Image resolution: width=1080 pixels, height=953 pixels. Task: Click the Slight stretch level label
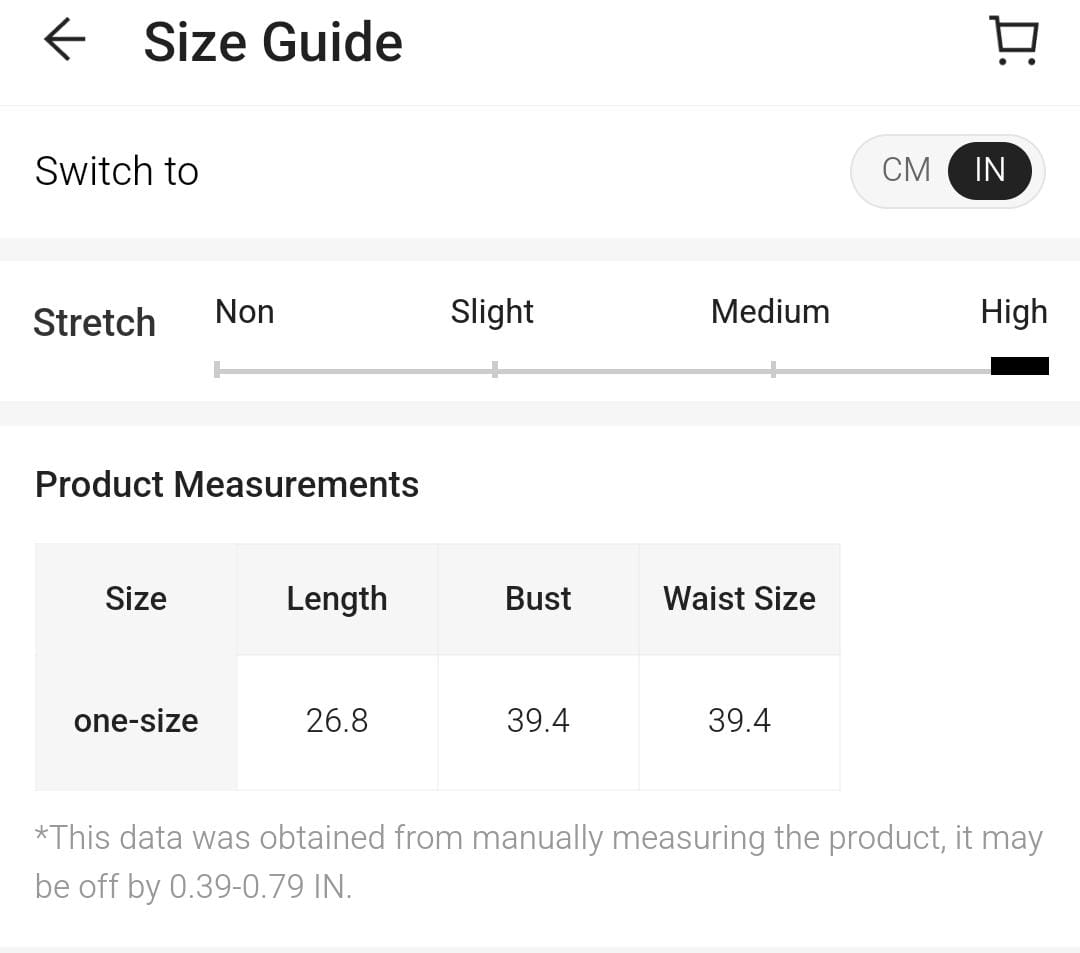[x=492, y=312]
